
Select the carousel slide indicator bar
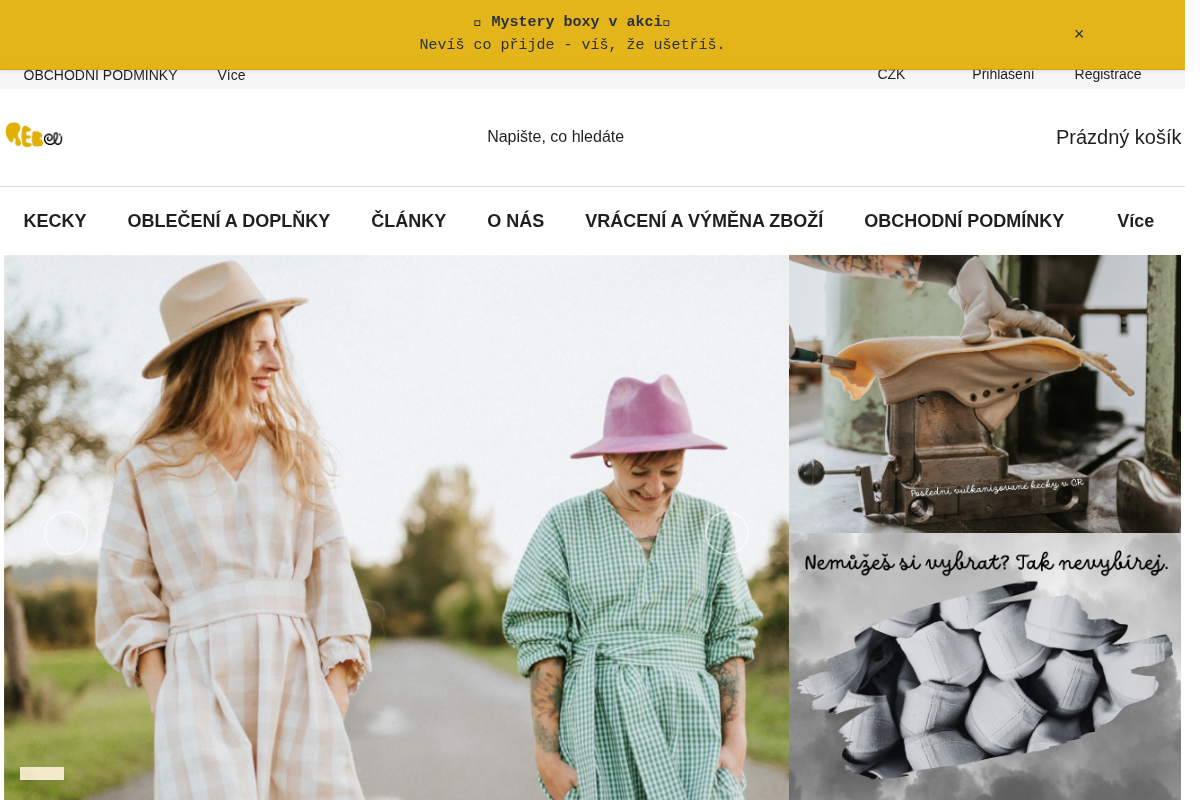click(x=42, y=773)
